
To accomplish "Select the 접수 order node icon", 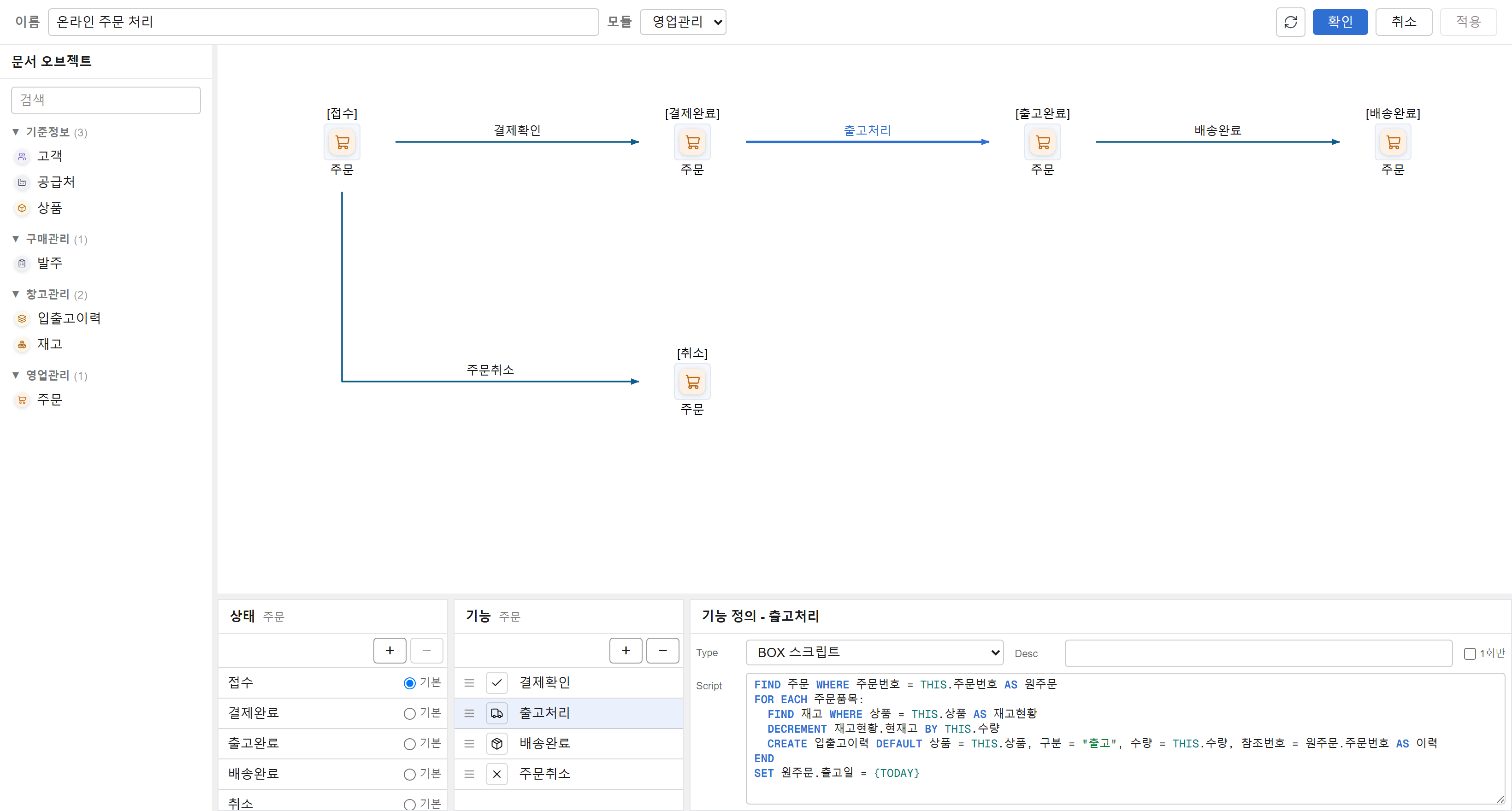I will pos(342,142).
